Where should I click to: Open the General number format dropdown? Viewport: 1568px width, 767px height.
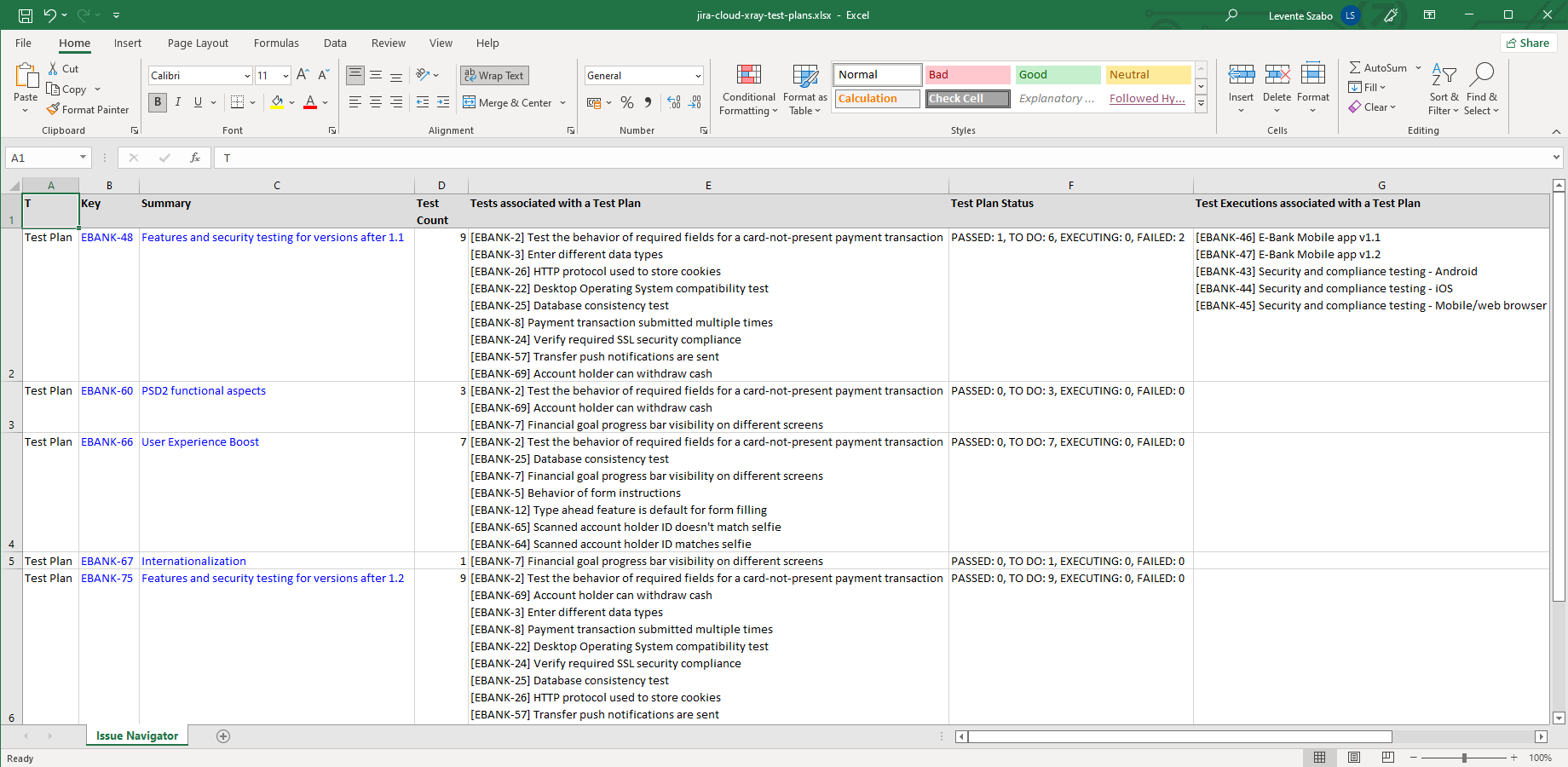coord(698,76)
